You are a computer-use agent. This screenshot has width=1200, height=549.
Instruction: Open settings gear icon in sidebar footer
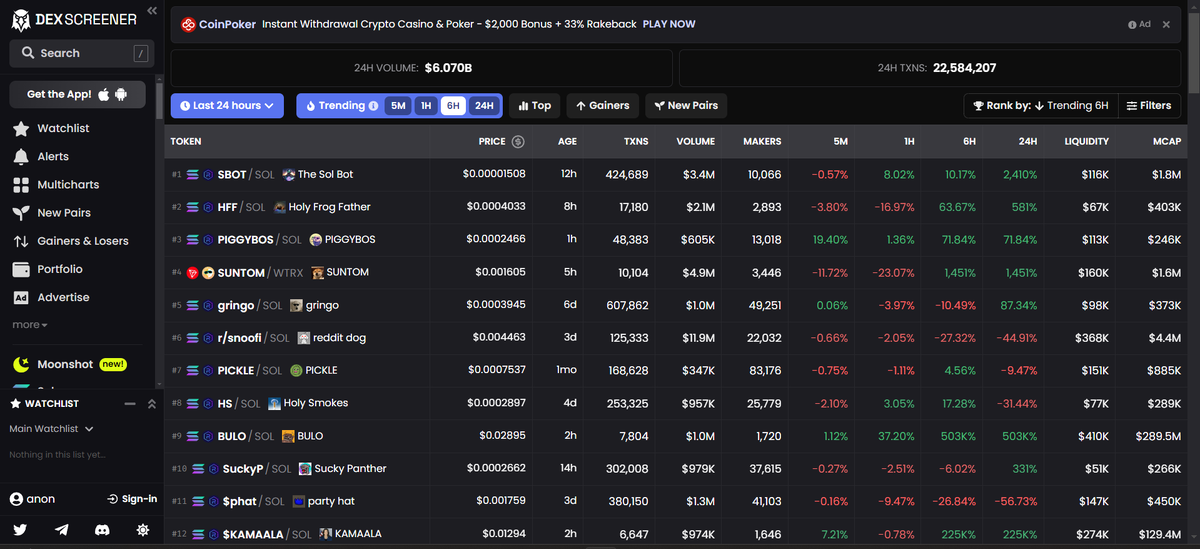tap(143, 529)
